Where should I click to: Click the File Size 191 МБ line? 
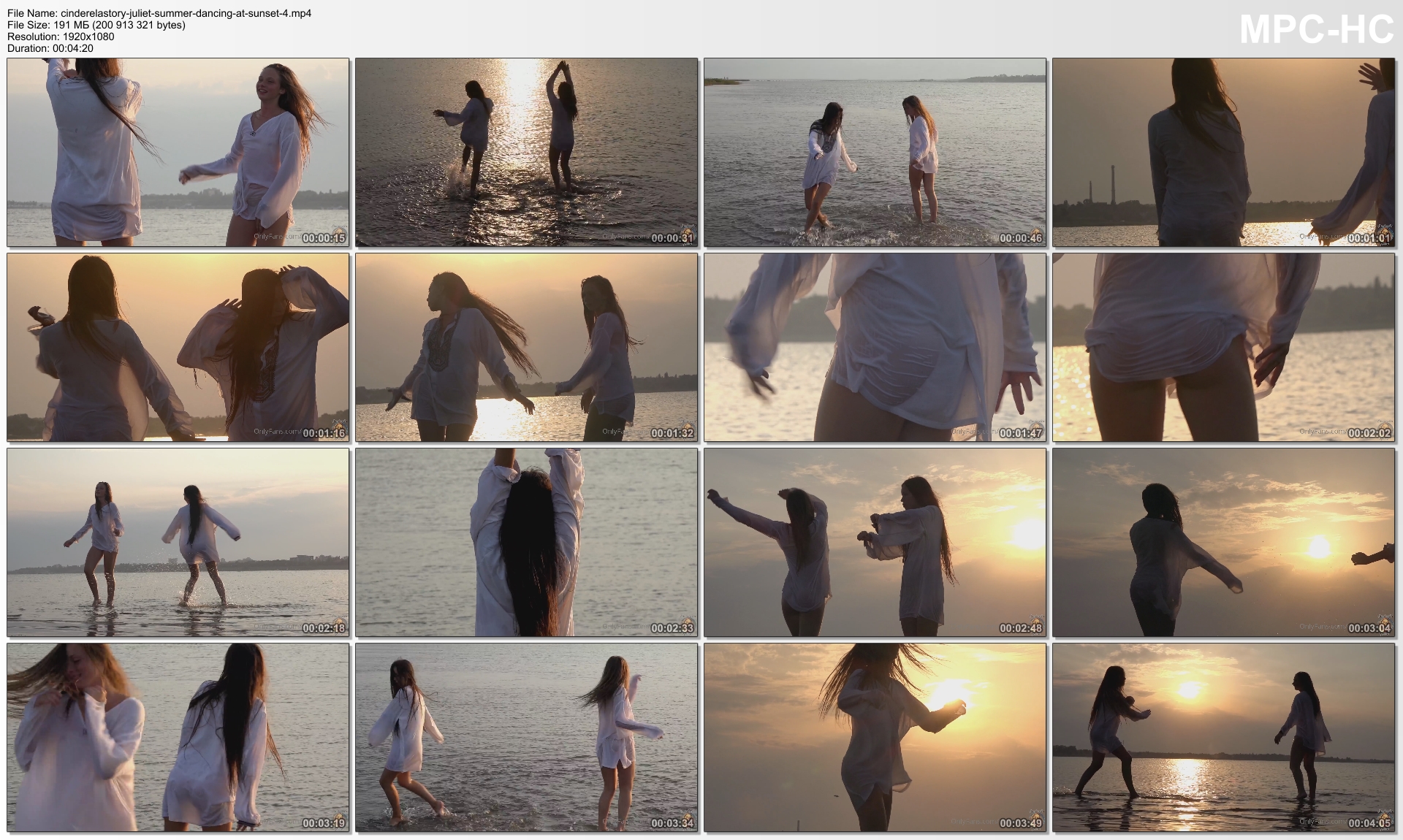point(96,25)
